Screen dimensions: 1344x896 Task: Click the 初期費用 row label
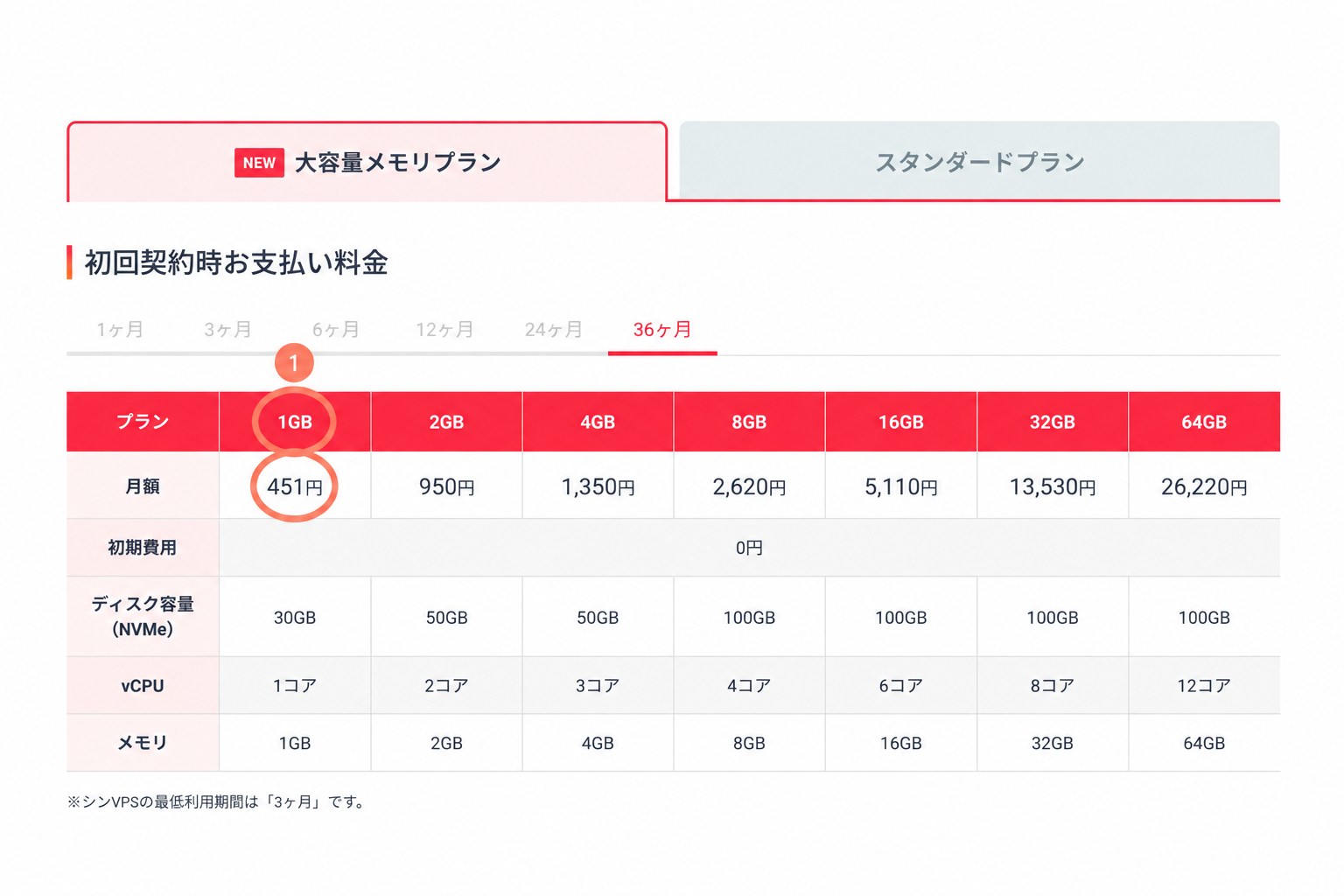click(x=143, y=547)
